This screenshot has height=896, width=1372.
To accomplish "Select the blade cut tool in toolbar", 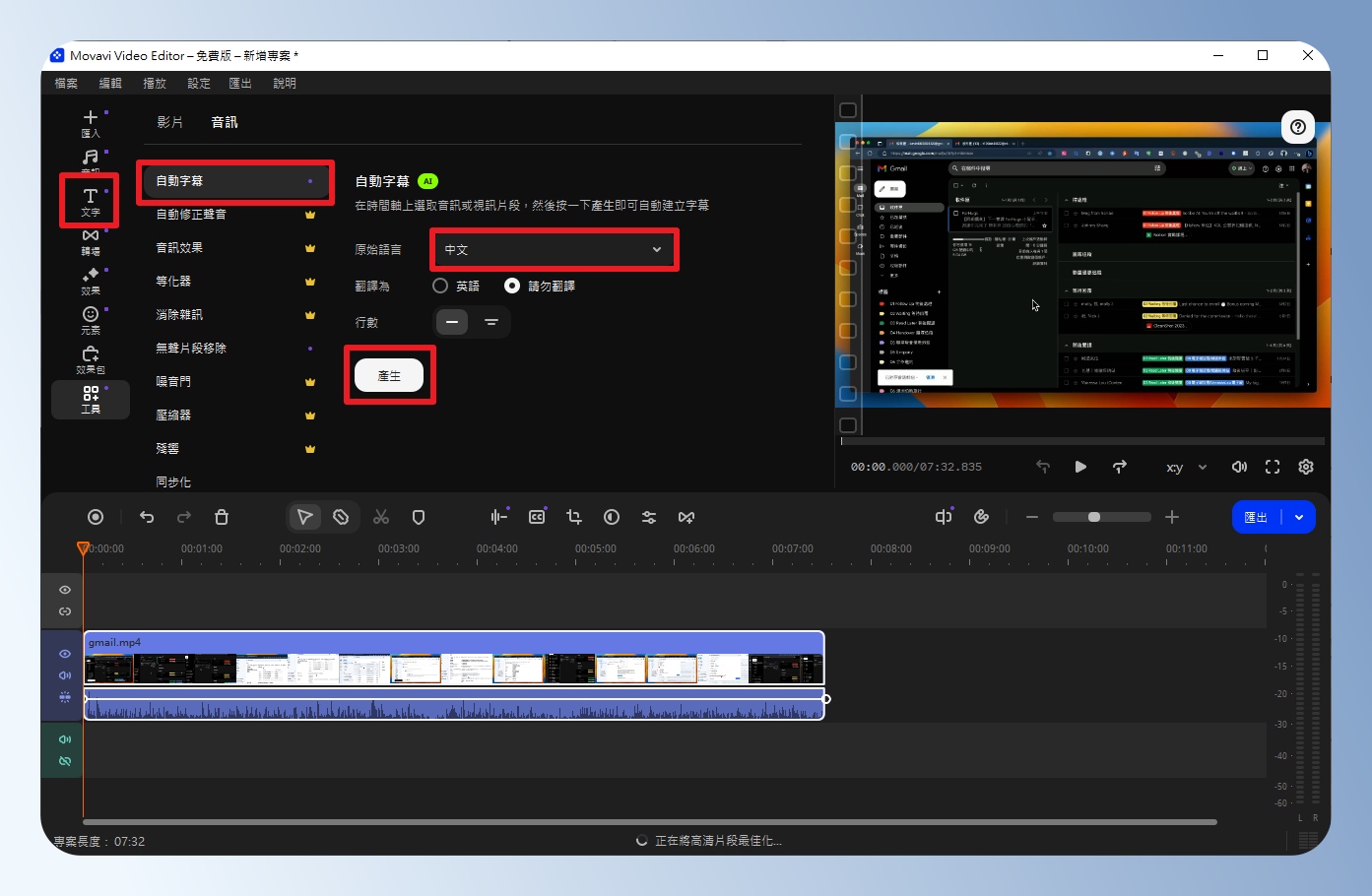I will pyautogui.click(x=341, y=517).
